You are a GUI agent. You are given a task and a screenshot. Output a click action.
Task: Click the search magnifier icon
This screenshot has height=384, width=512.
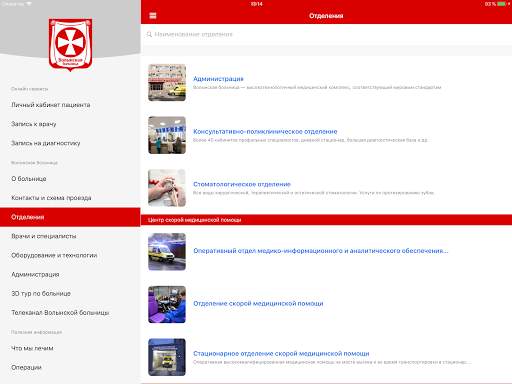click(x=149, y=34)
